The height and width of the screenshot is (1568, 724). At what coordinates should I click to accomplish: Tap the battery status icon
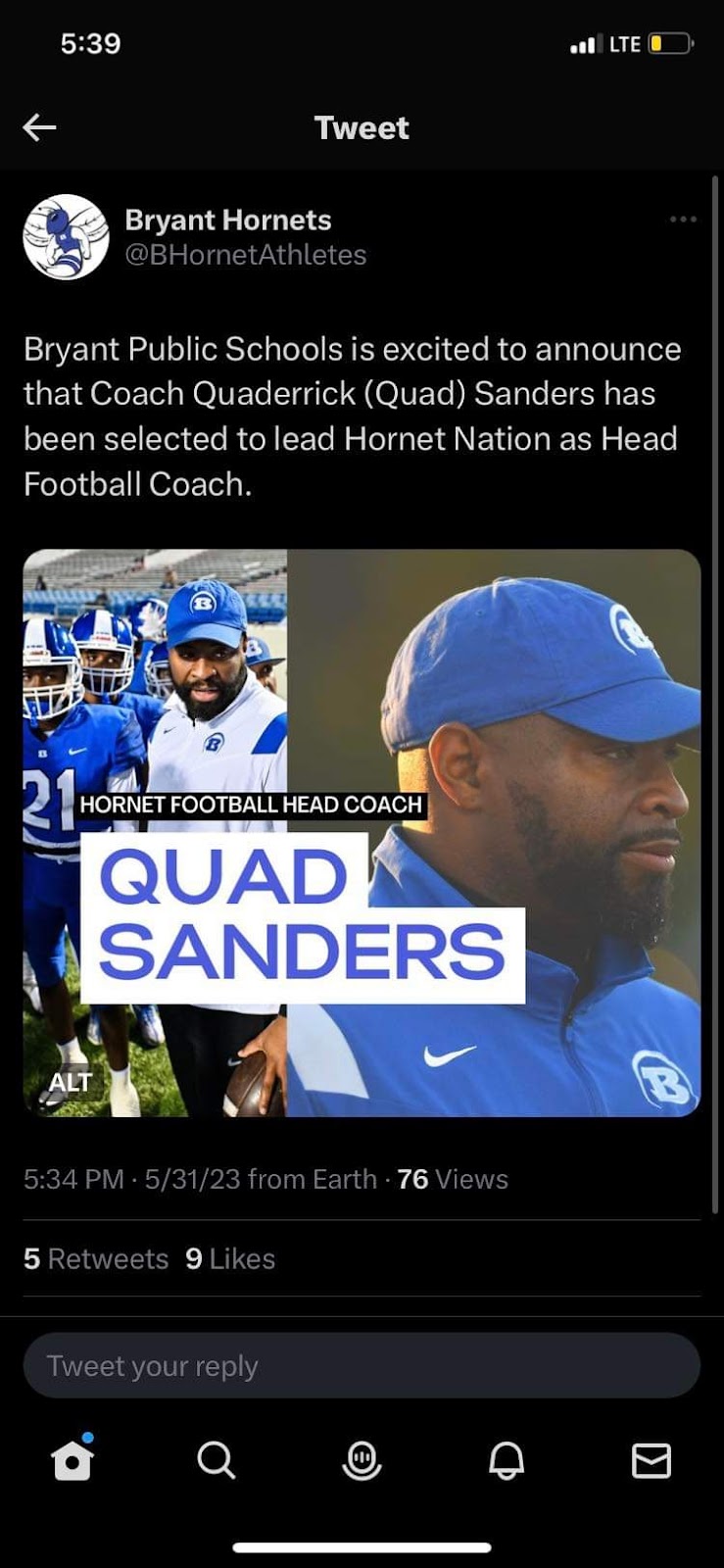(x=671, y=44)
